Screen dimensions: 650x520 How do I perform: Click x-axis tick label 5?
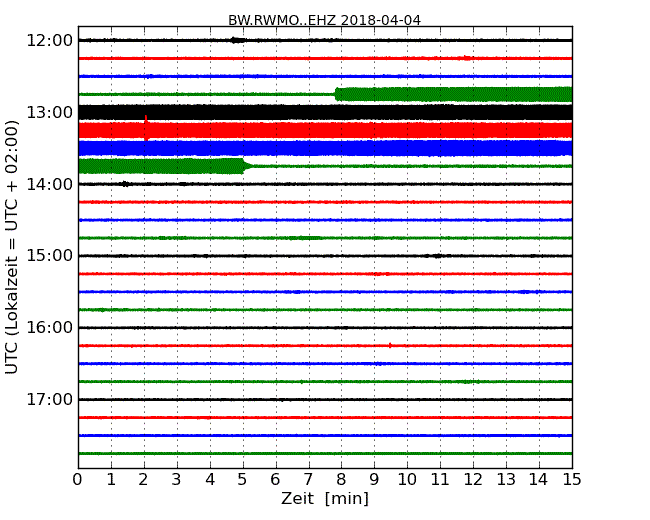point(243,480)
